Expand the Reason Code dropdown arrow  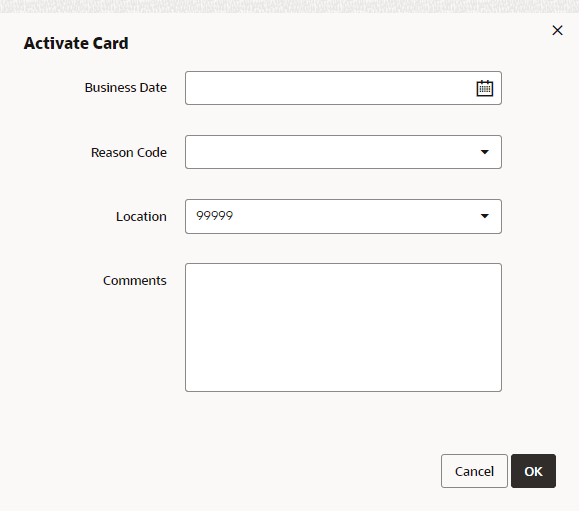click(484, 152)
